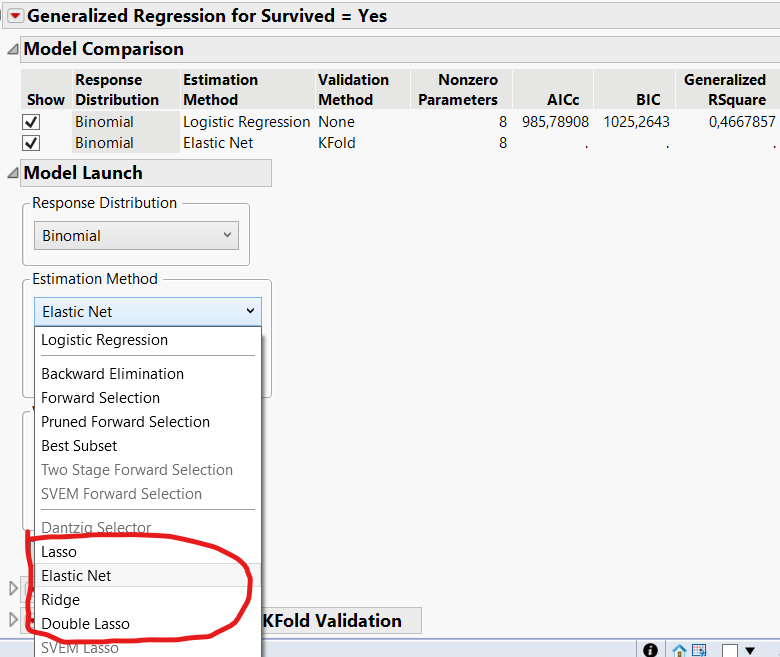Pick Forward Selection estimation method
Image resolution: width=780 pixels, height=657 pixels.
point(100,398)
